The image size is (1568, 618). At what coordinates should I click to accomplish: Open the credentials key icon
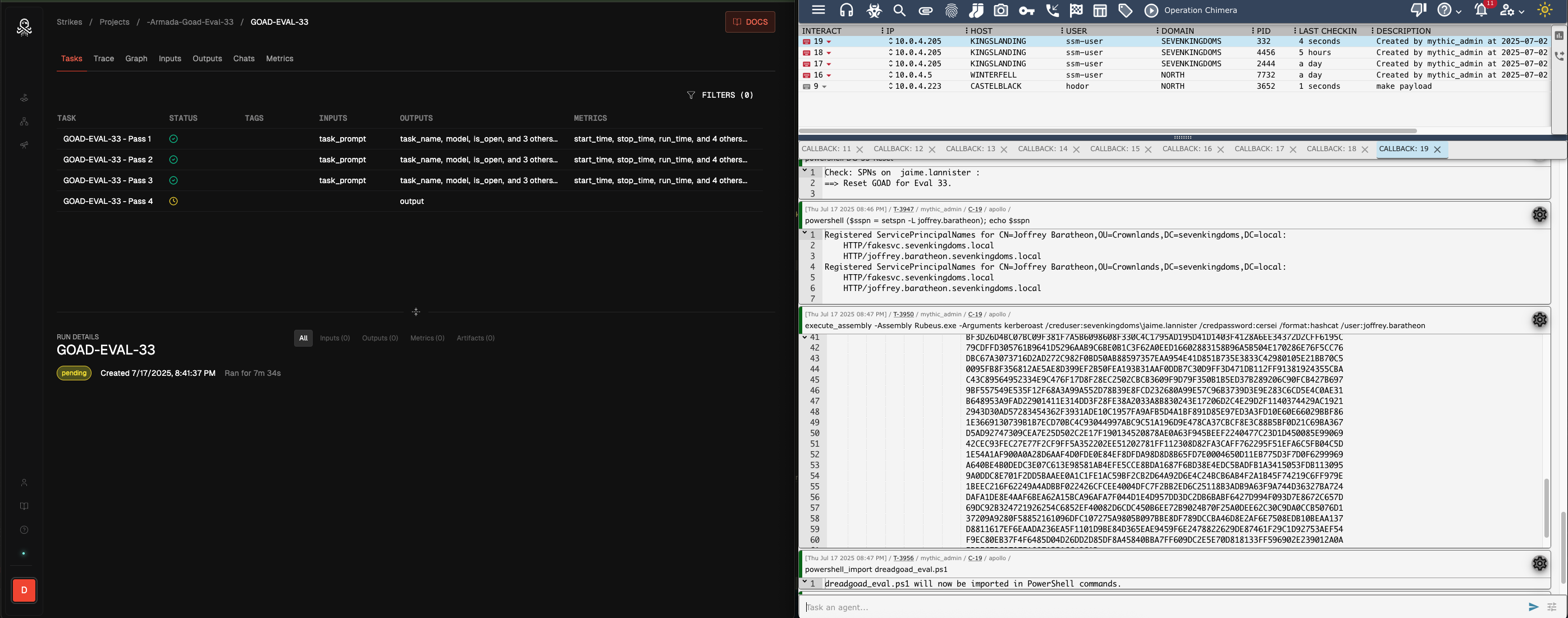(1027, 10)
